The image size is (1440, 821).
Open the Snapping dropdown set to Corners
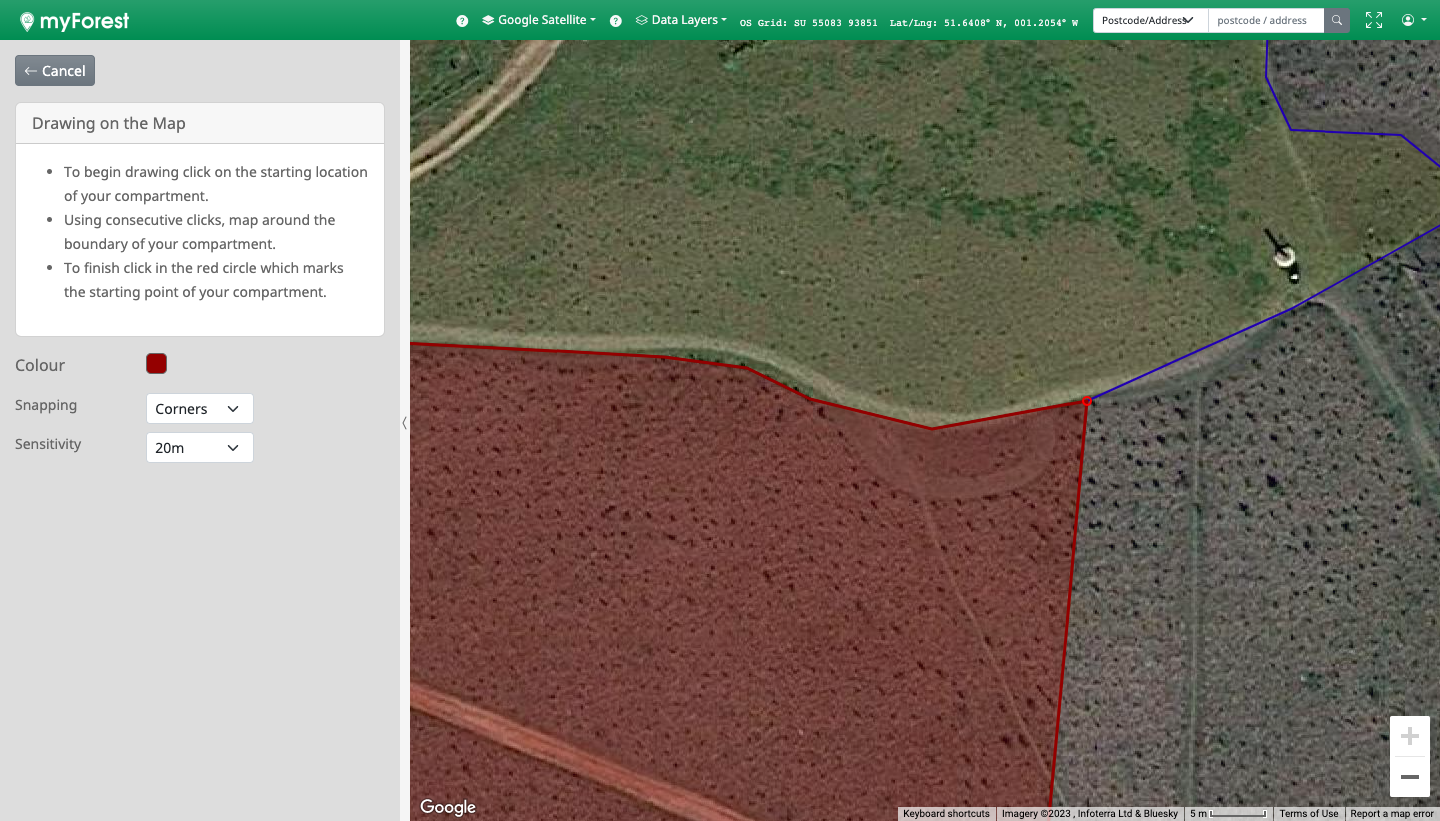pyautogui.click(x=199, y=409)
